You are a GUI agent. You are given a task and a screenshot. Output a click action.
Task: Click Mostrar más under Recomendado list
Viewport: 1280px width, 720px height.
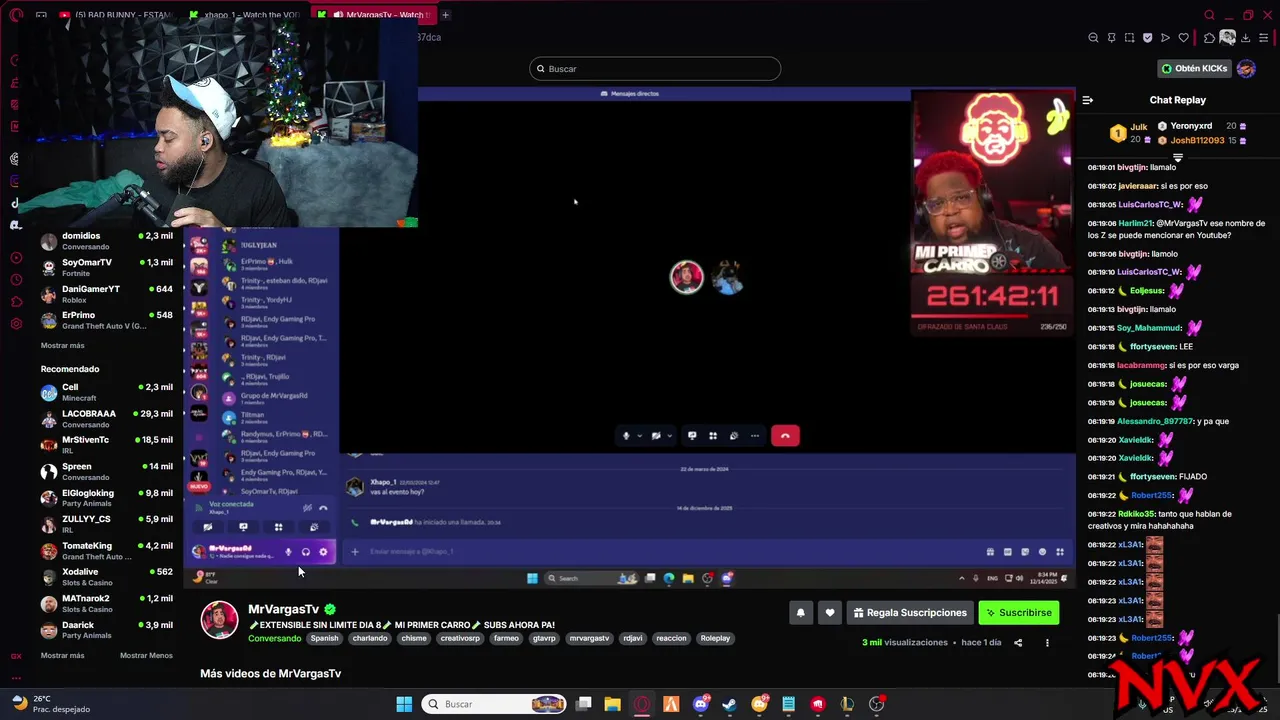[62, 656]
